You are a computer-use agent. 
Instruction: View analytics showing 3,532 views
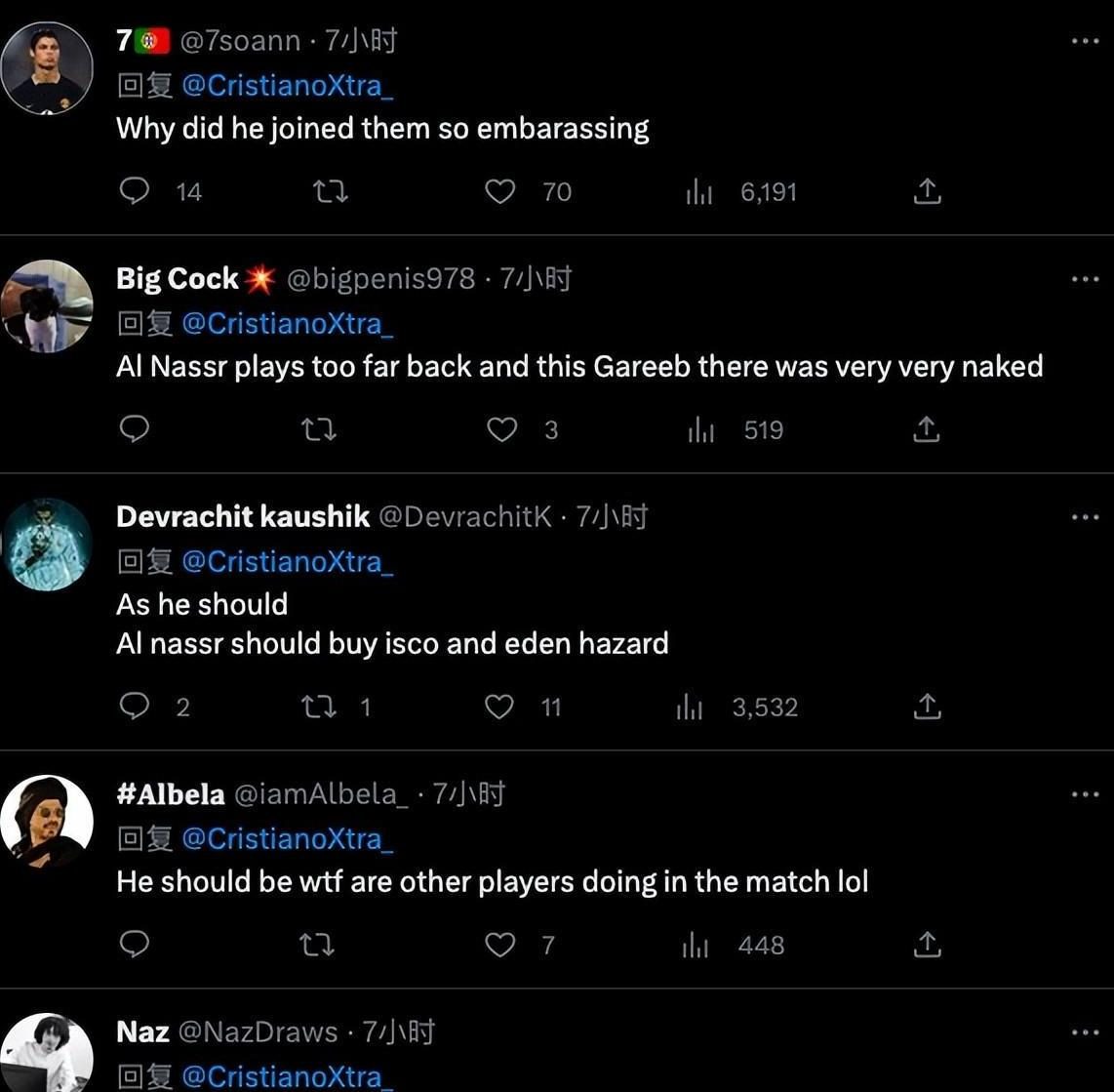[736, 707]
